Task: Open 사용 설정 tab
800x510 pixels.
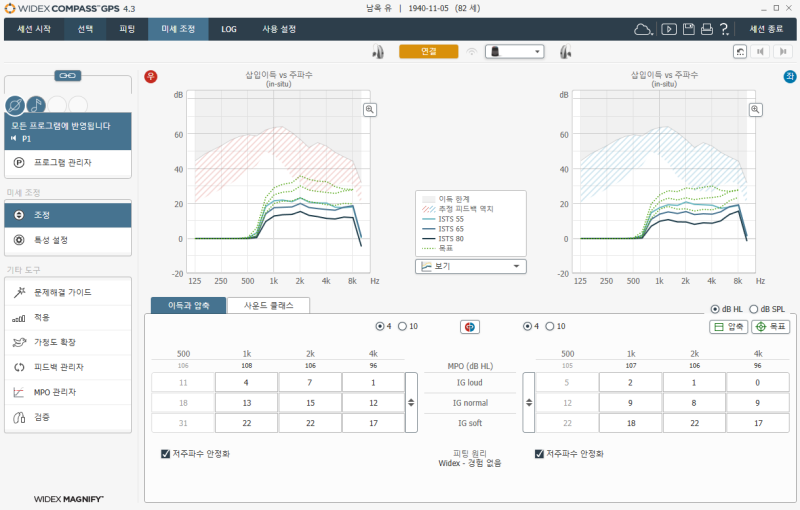Action: (x=279, y=29)
